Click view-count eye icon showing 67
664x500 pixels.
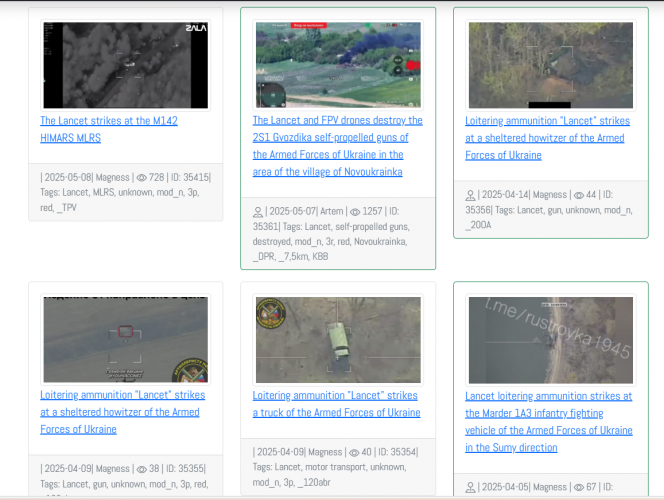578,487
